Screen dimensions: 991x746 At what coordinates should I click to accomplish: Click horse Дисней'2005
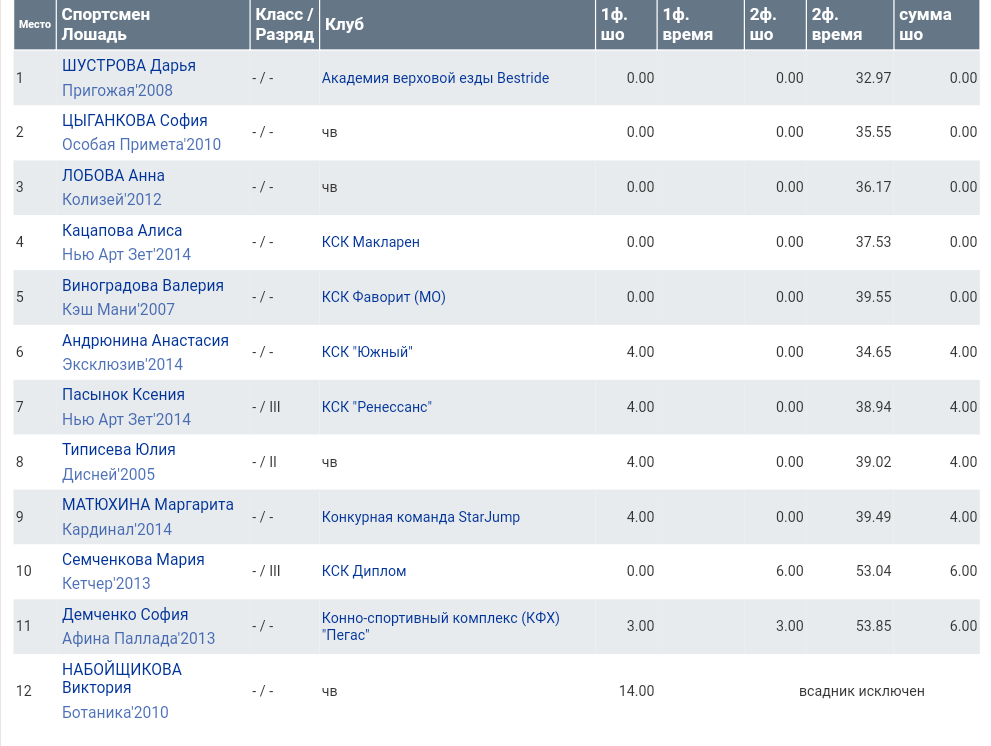click(x=108, y=475)
